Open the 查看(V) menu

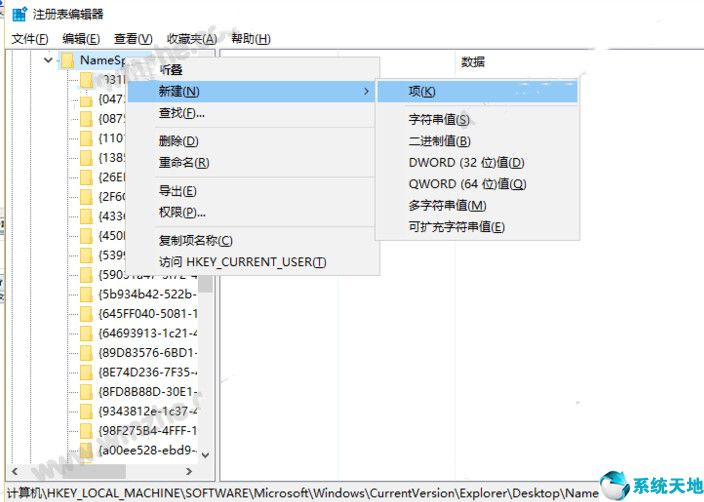click(133, 39)
